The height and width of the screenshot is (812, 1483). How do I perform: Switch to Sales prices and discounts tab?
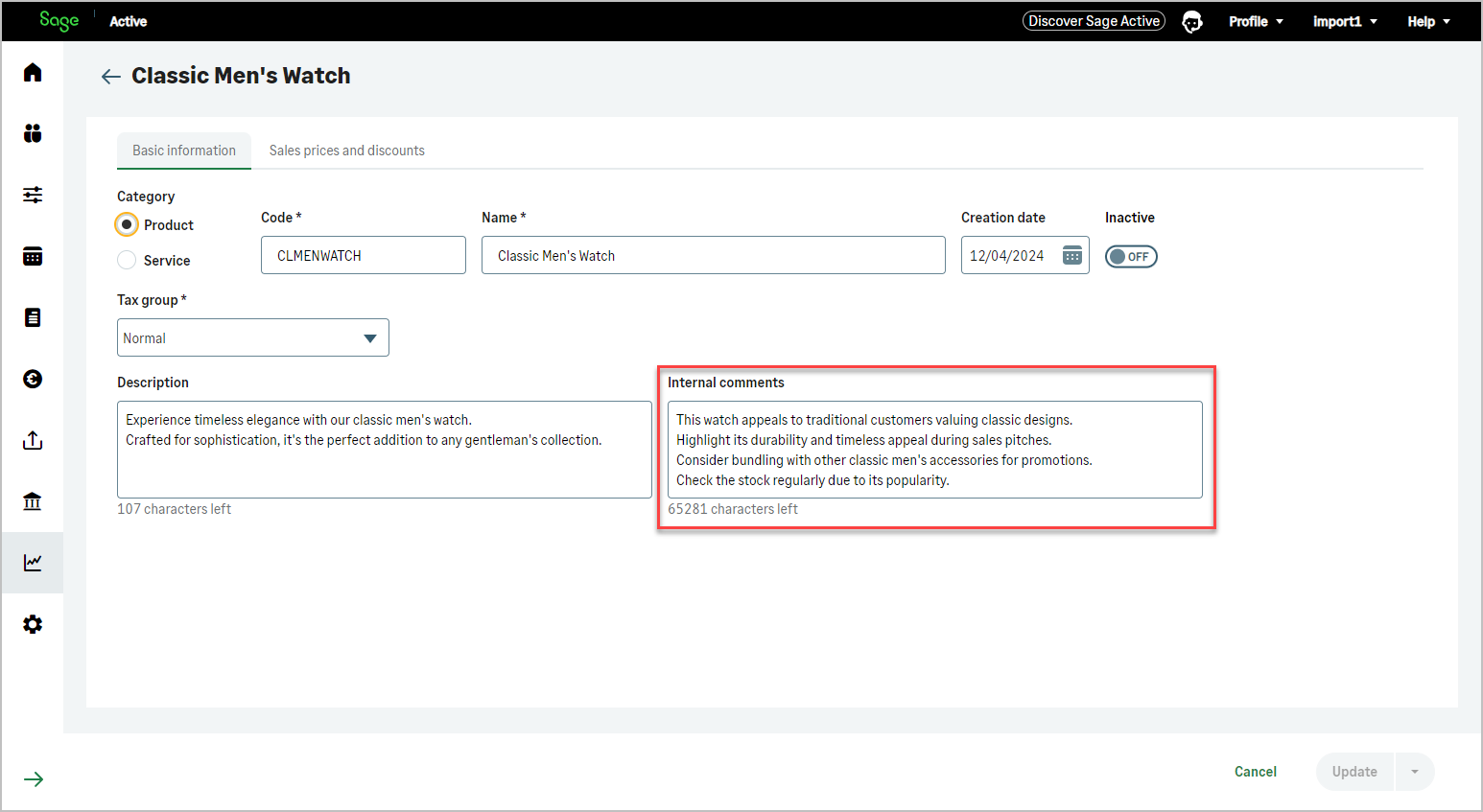pos(347,151)
